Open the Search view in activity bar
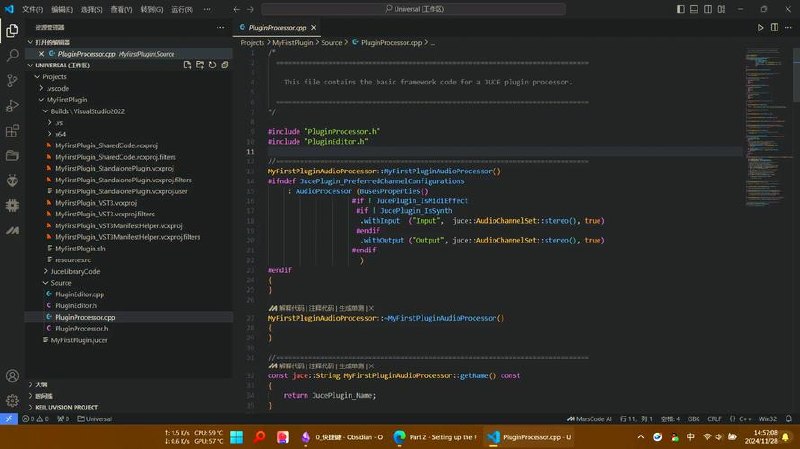The width and height of the screenshot is (800, 449). click(12, 55)
